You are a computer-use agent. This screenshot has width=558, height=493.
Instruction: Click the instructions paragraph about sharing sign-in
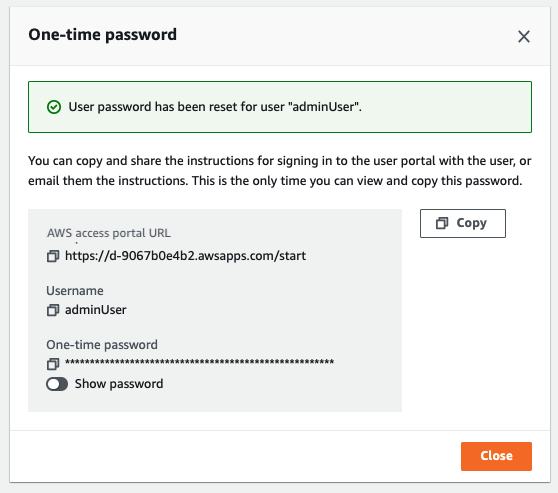click(x=280, y=171)
